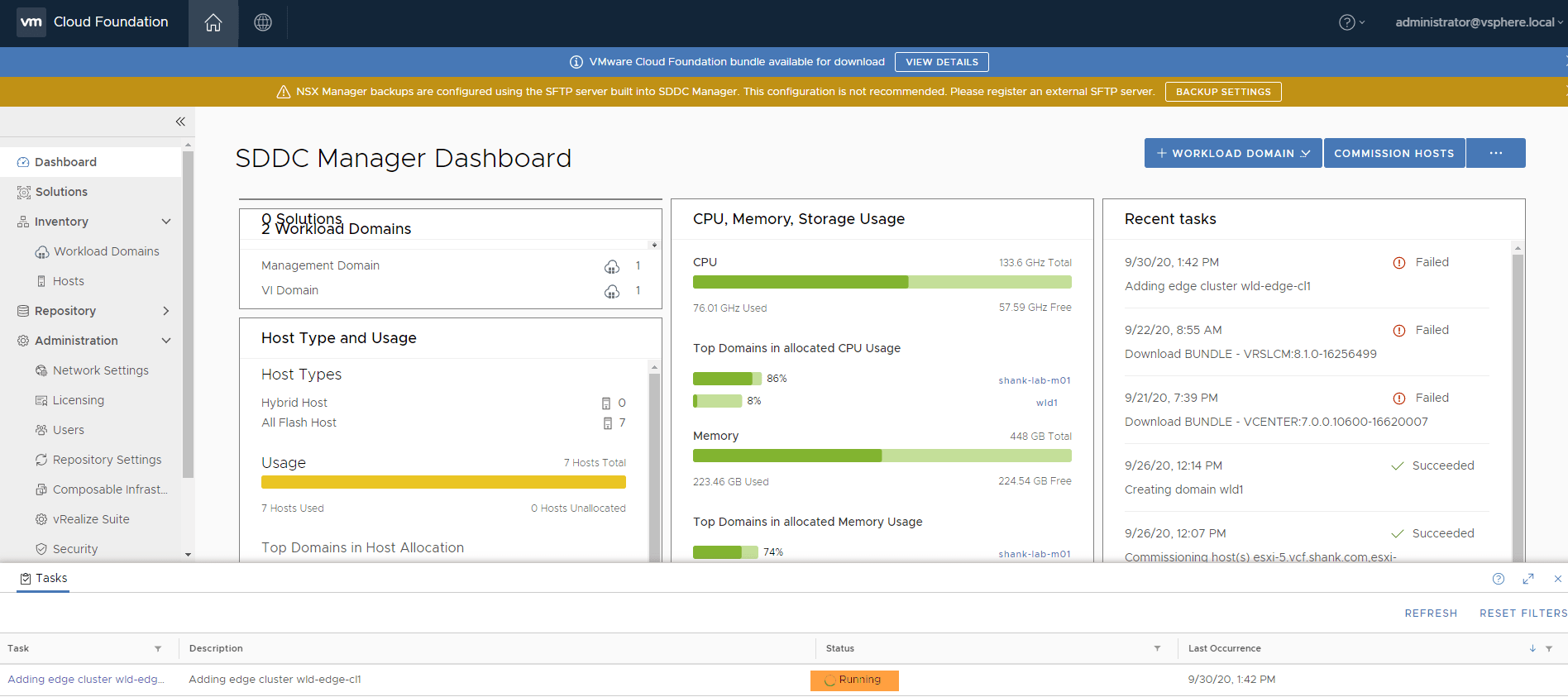1568x697 pixels.
Task: Click 'Creating domain wld1' recent task
Action: coord(1184,489)
